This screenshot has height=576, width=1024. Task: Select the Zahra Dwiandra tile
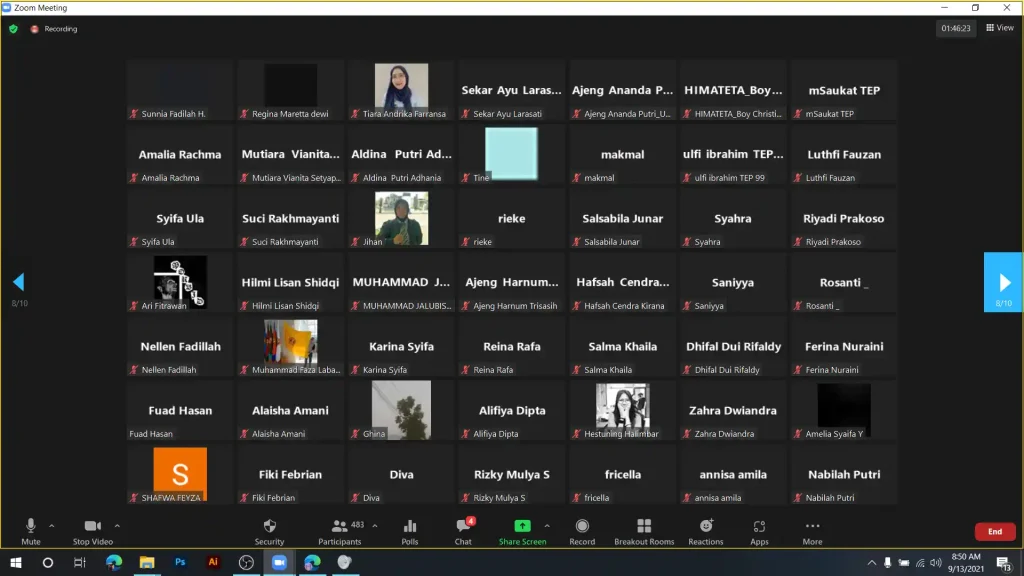click(x=733, y=411)
